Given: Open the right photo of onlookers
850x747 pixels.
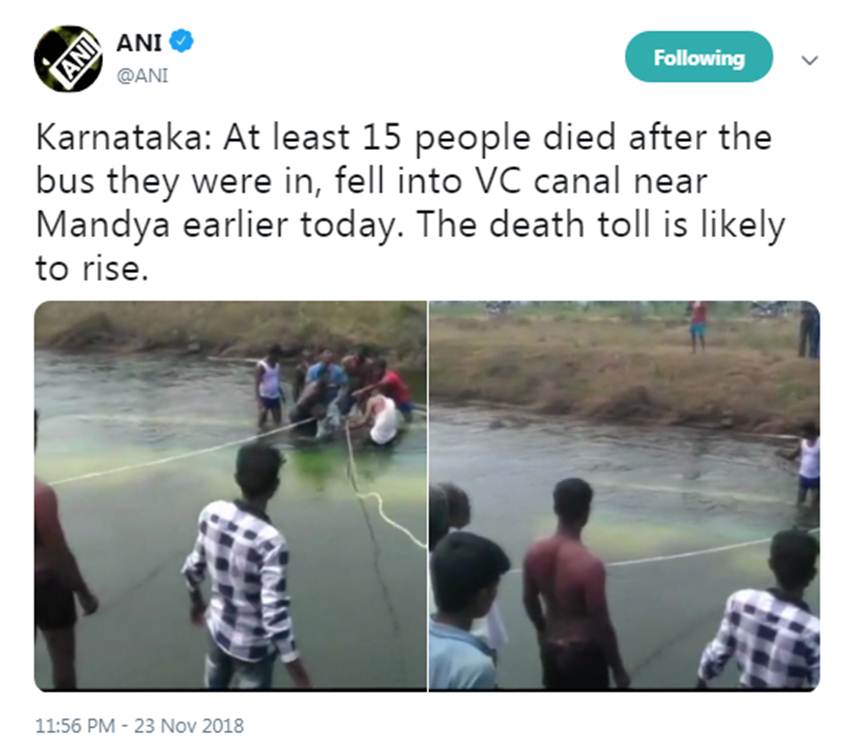Looking at the screenshot, I should point(624,495).
